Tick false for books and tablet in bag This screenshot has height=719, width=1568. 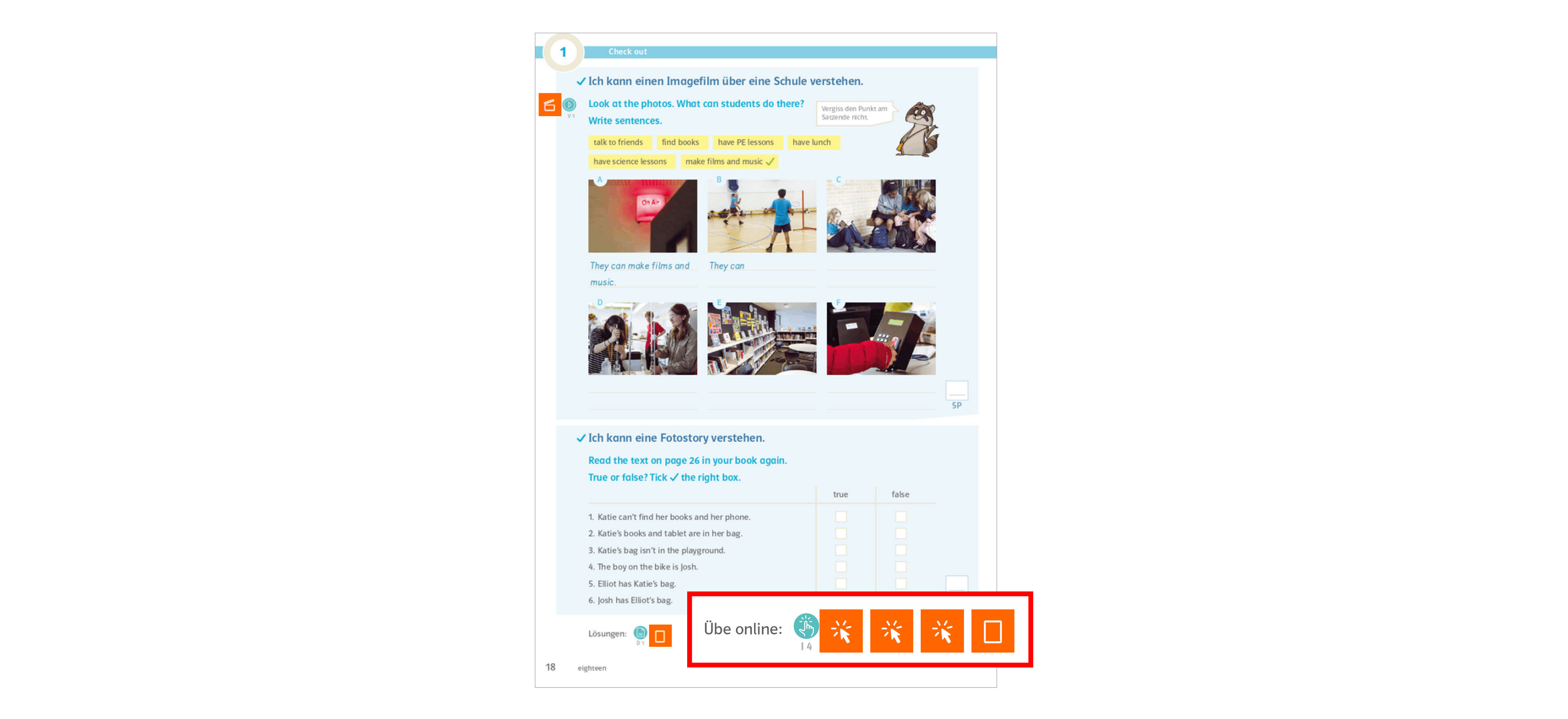click(901, 533)
